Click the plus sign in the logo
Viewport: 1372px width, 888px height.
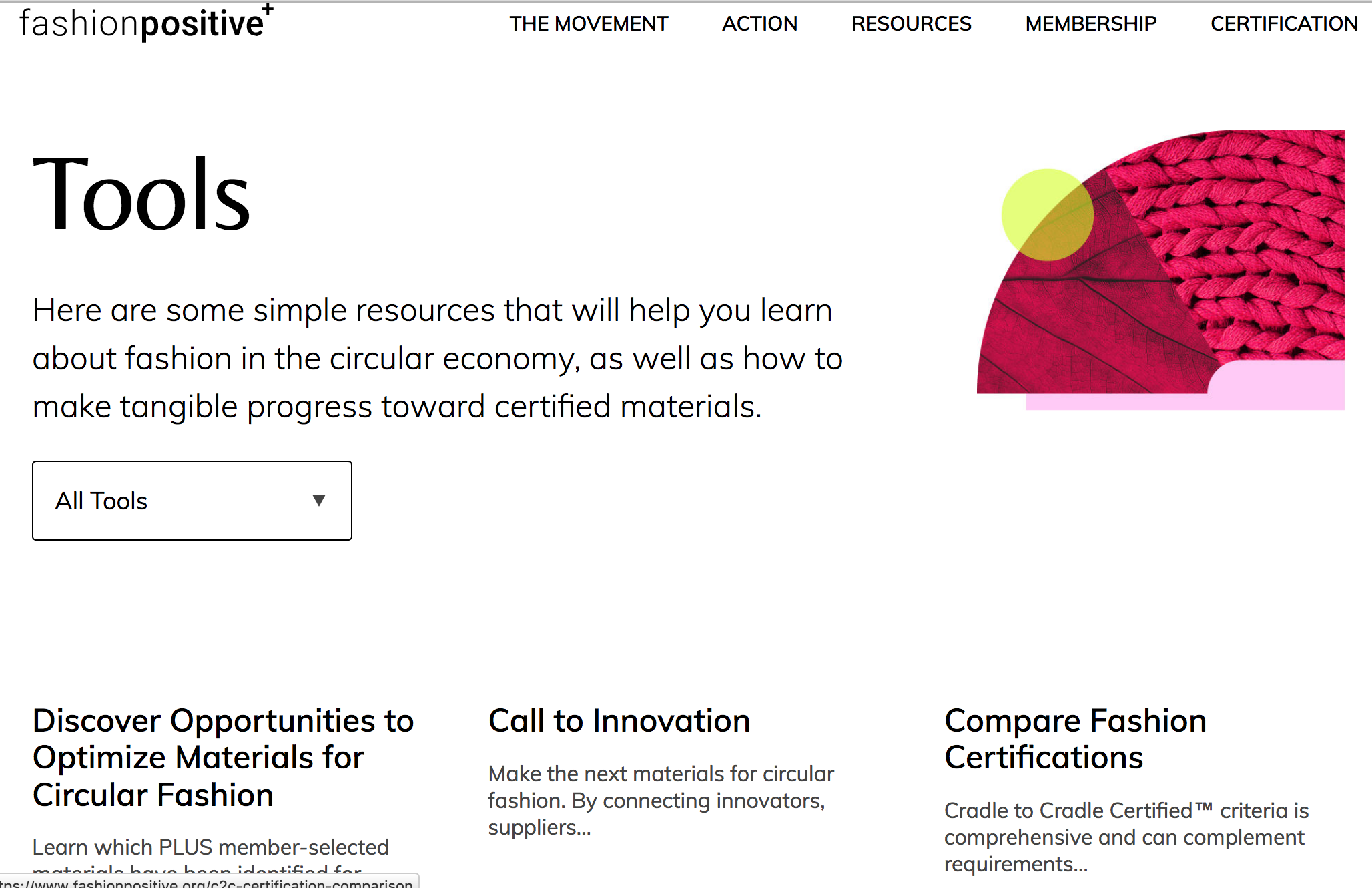tap(268, 9)
